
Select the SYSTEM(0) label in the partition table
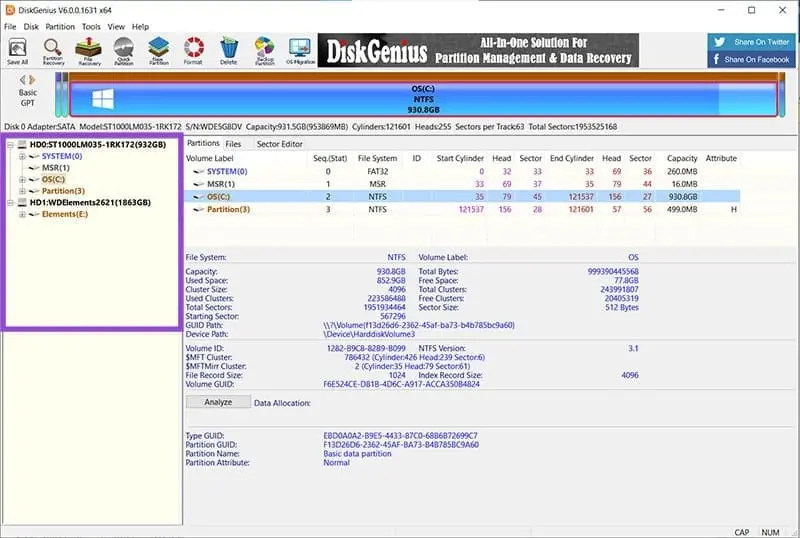(227, 172)
